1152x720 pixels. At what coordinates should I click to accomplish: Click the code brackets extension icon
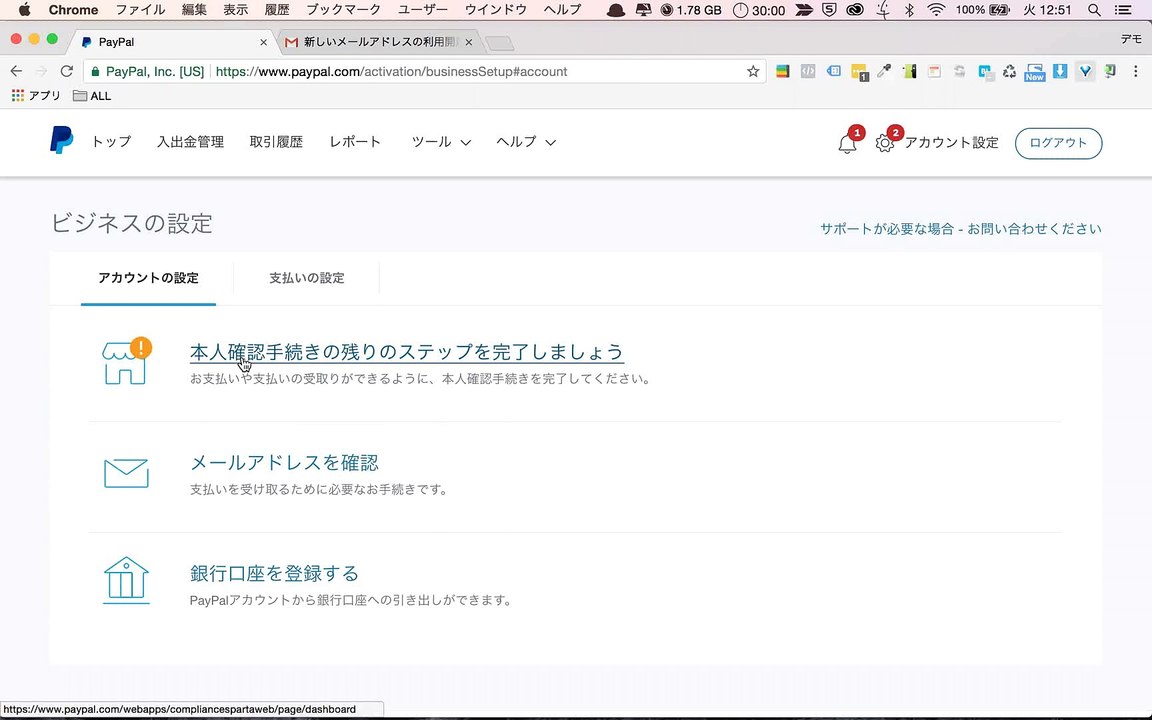(807, 71)
